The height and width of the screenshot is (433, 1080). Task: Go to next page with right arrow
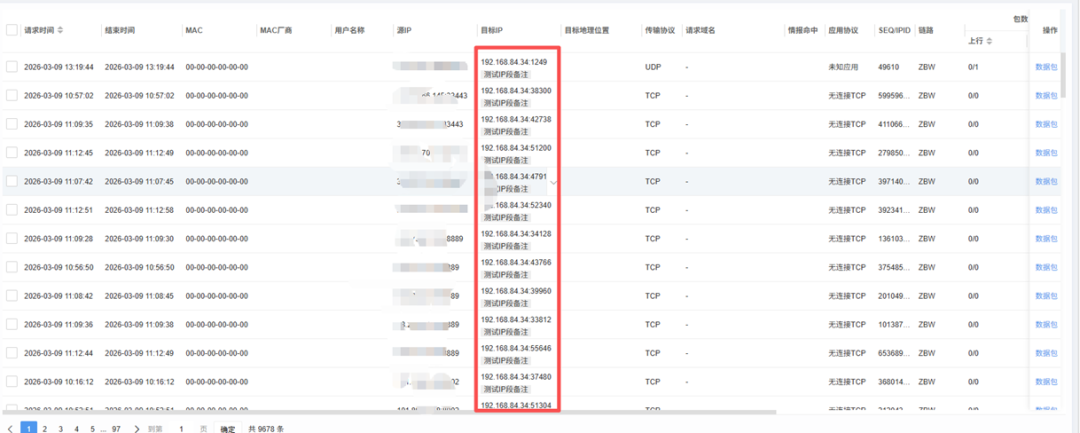pos(137,428)
